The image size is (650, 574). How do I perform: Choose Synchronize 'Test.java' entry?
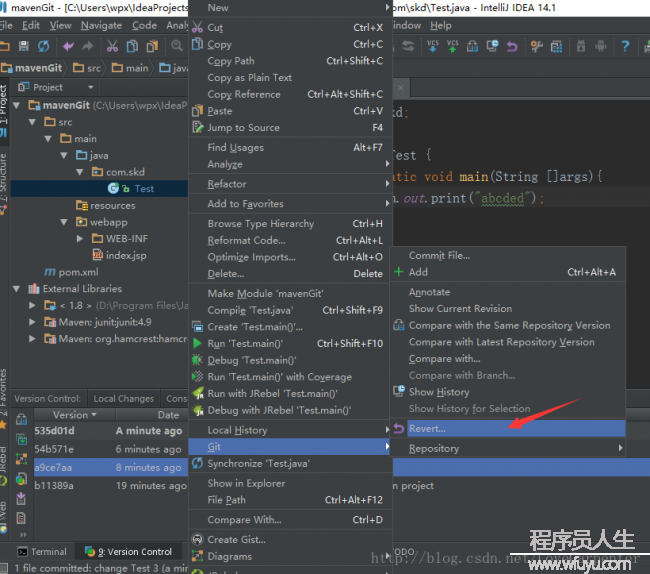(x=291, y=463)
